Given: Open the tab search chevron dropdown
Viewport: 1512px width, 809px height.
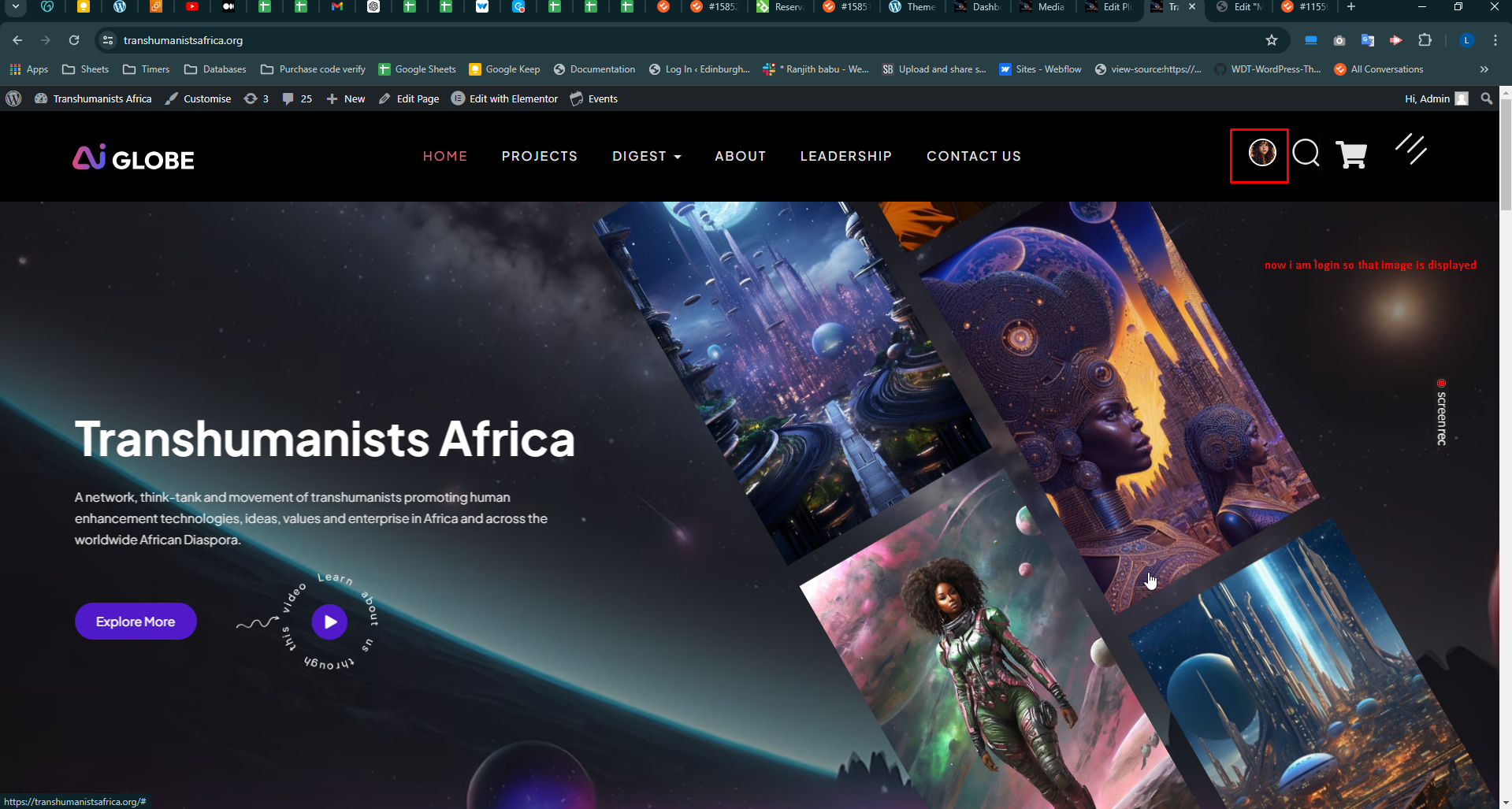Looking at the screenshot, I should (15, 7).
